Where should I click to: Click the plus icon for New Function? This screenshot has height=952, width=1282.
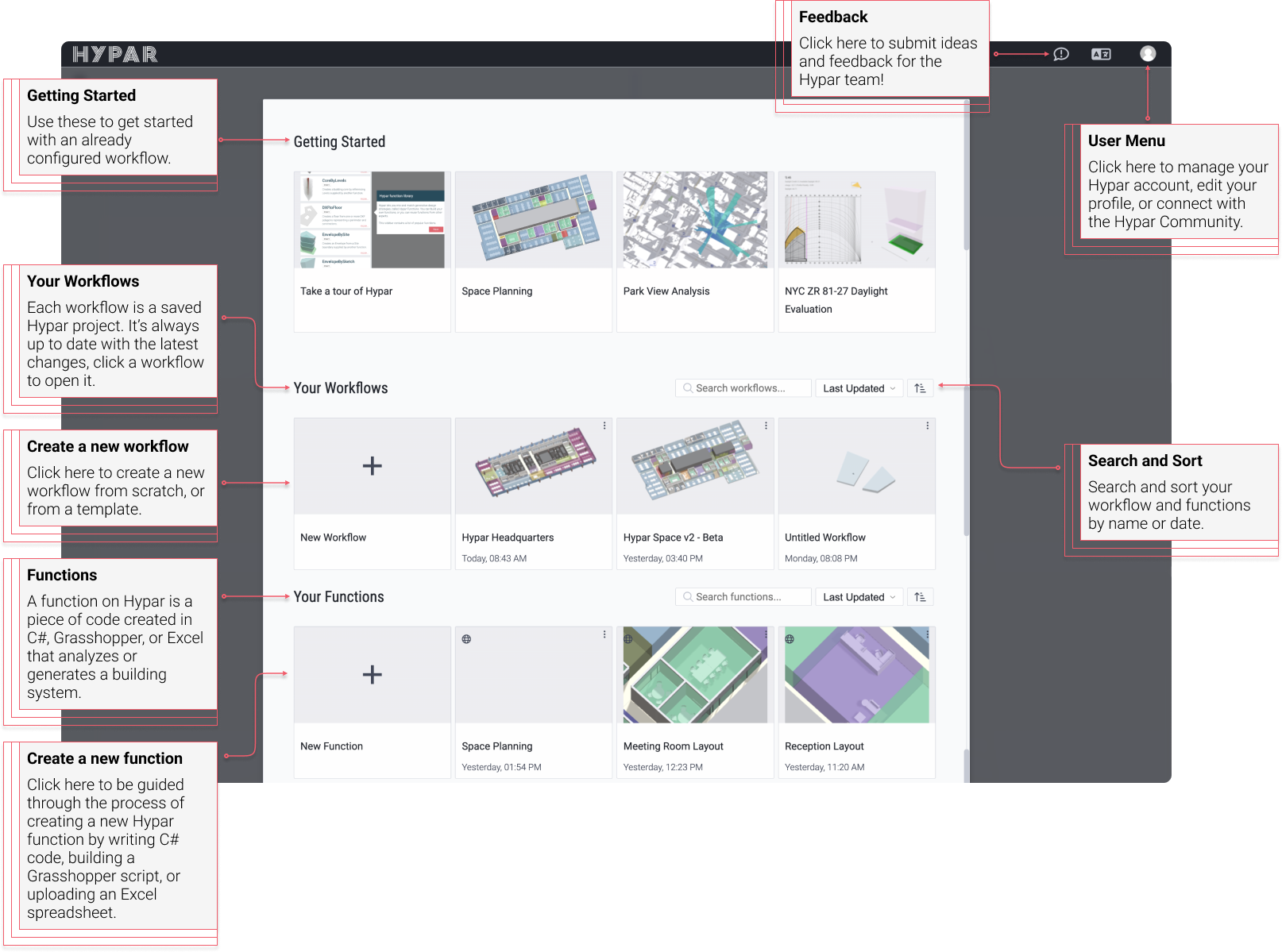tap(373, 675)
